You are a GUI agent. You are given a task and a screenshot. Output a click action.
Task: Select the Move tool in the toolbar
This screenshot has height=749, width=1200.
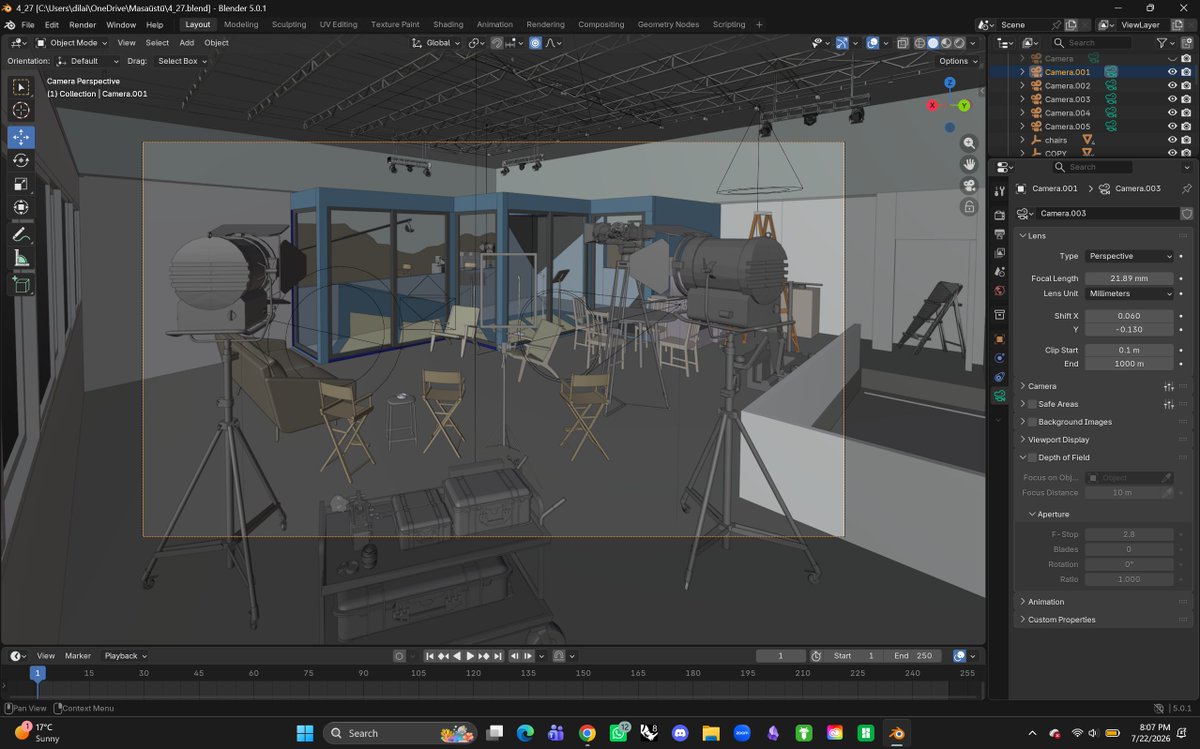pyautogui.click(x=21, y=137)
